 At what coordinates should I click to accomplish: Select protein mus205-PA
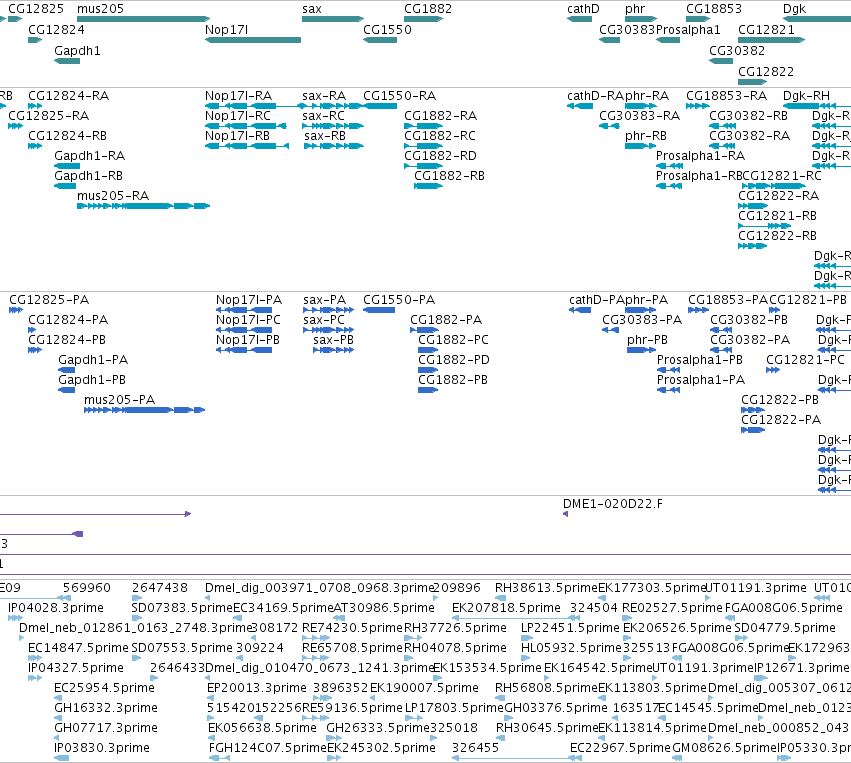coord(119,399)
